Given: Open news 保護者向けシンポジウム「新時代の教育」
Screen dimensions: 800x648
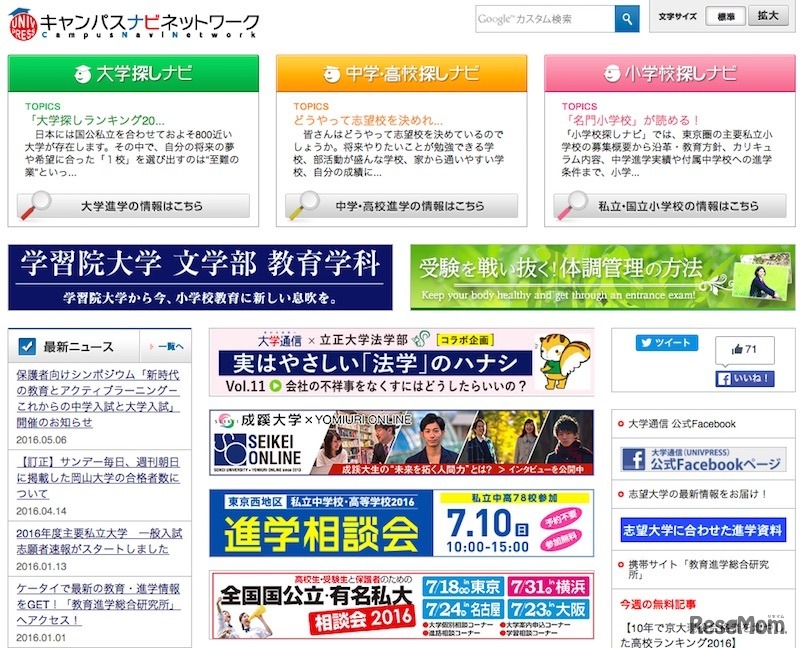Looking at the screenshot, I should (x=98, y=398).
